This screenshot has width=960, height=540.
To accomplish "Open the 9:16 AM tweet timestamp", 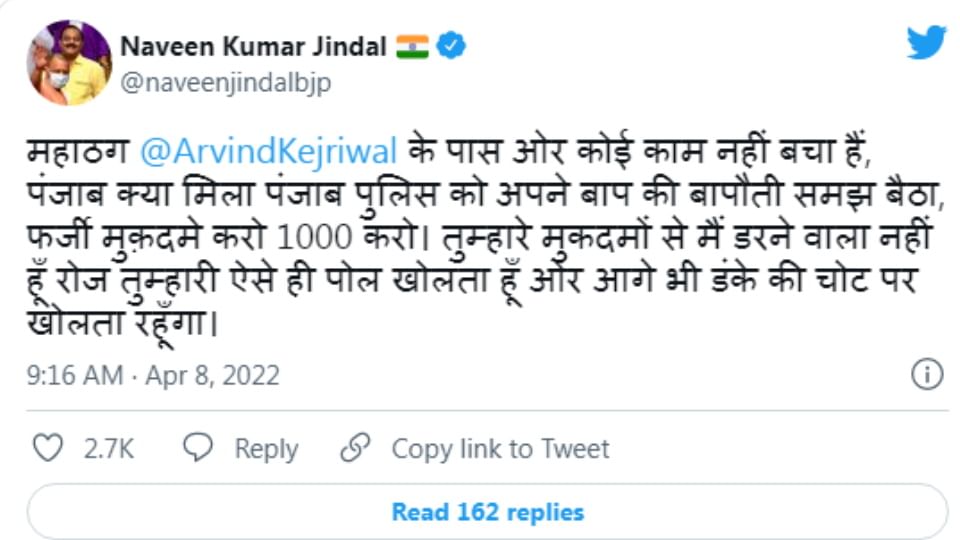I will [x=75, y=376].
